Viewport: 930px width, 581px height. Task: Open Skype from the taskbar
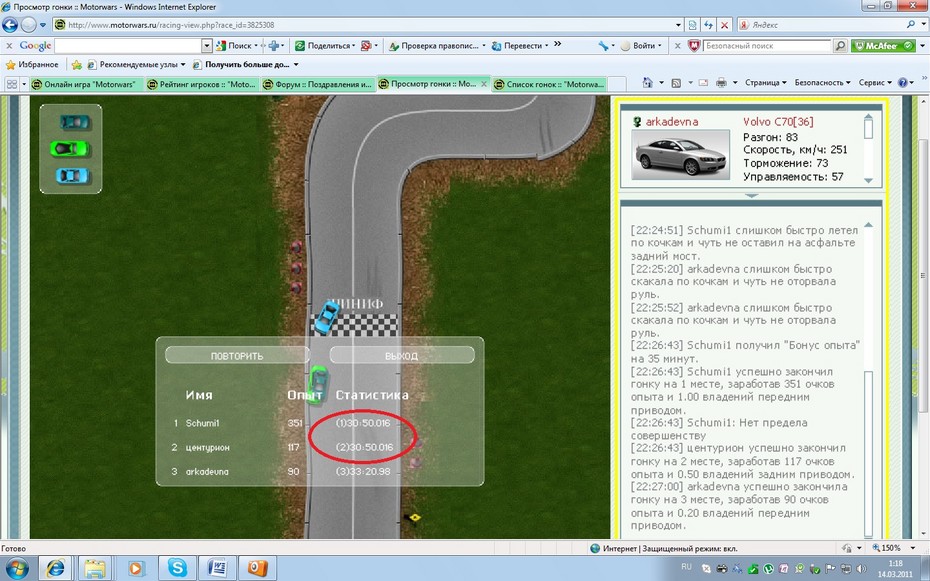point(177,568)
